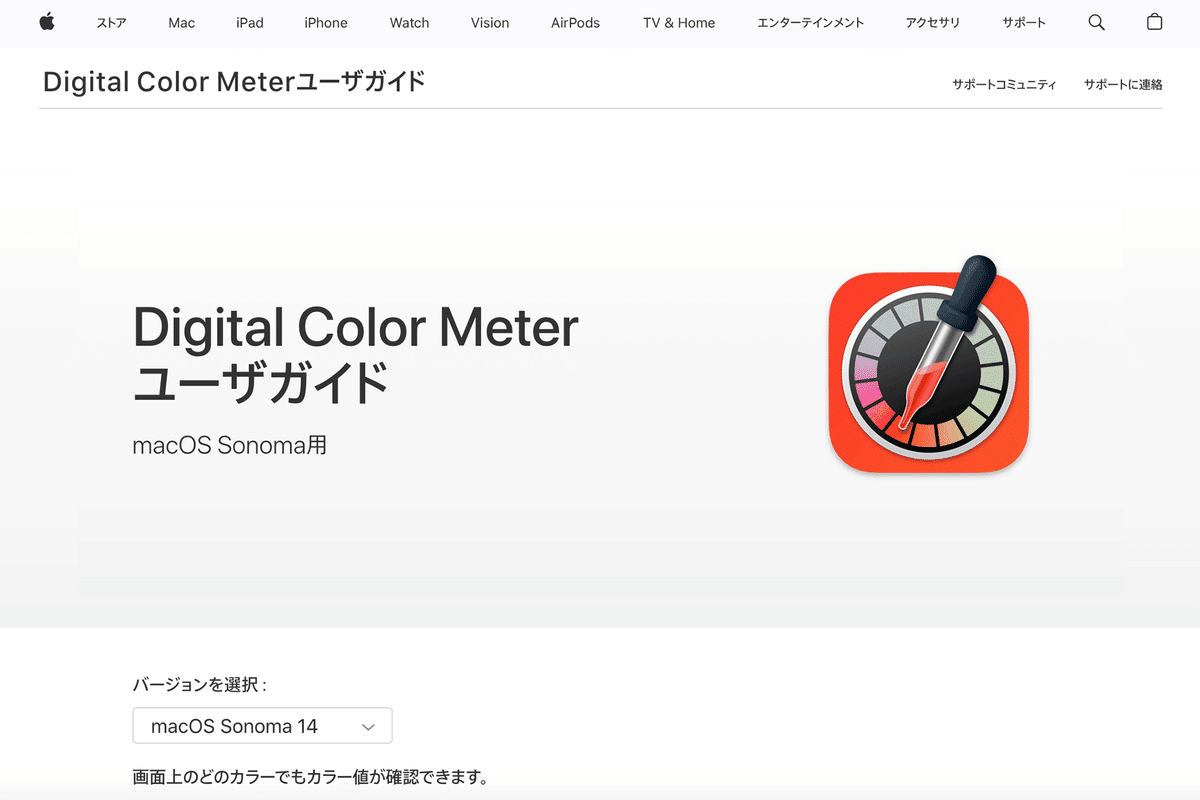
Task: Click the Digital Color Meterユーザガイド header title
Action: click(x=234, y=81)
